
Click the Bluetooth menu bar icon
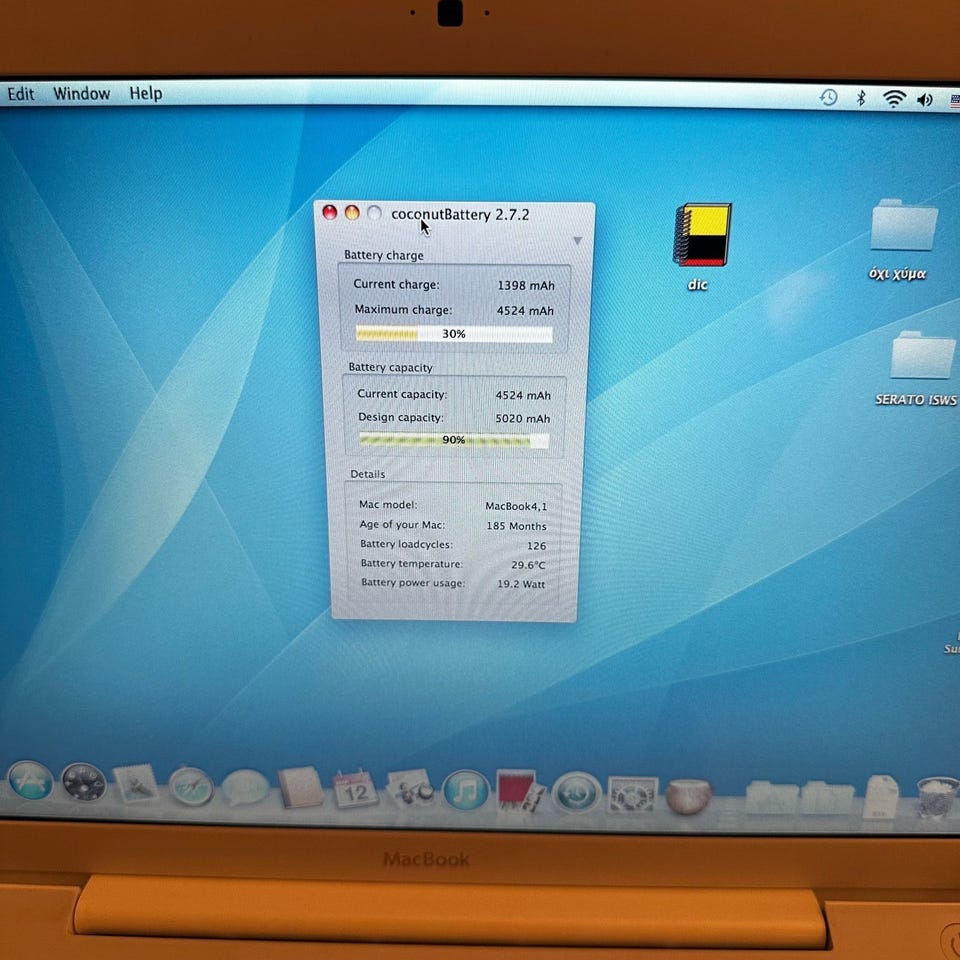(861, 98)
